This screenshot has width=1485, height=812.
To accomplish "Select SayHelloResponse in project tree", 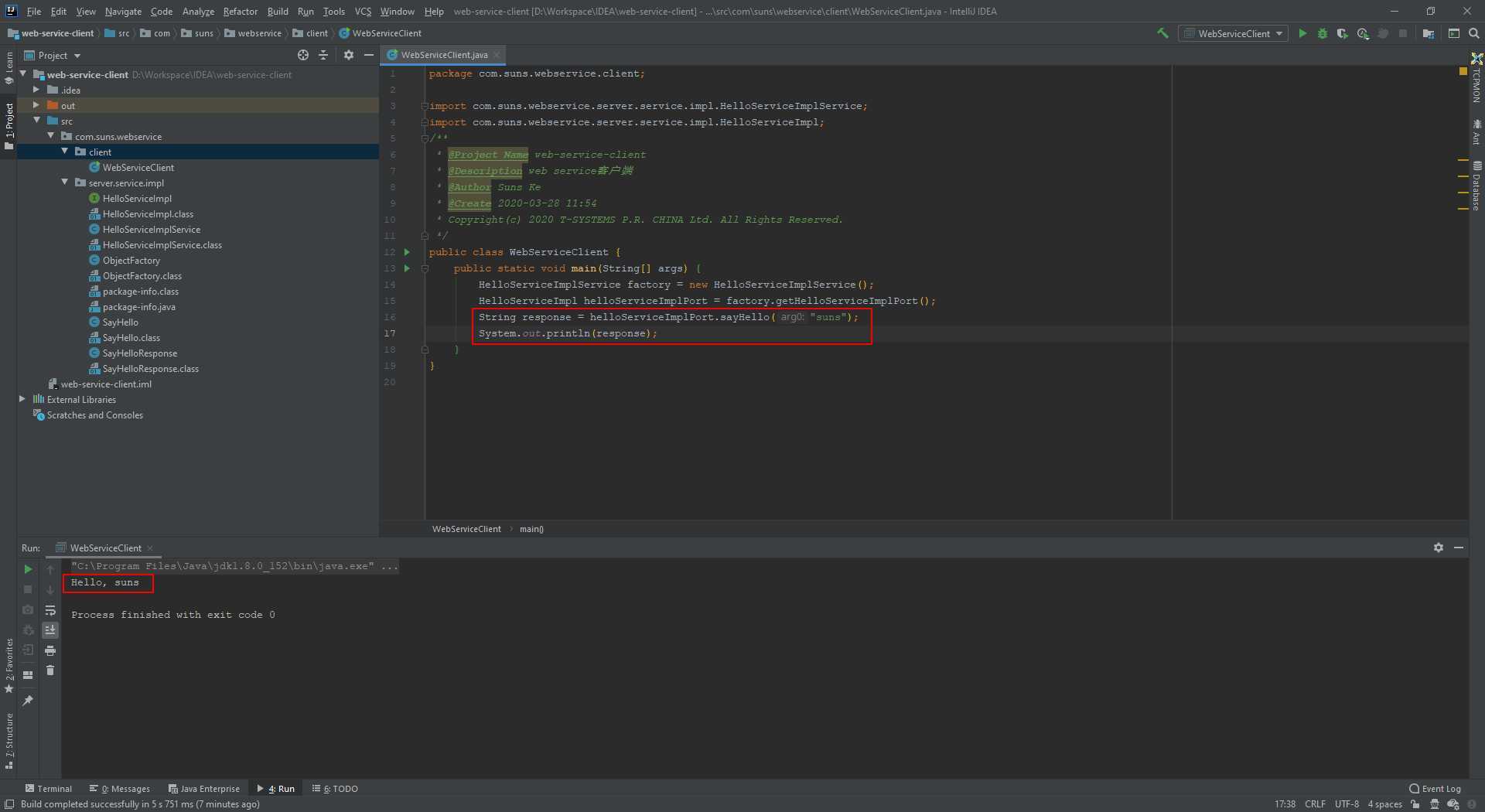I will [140, 353].
